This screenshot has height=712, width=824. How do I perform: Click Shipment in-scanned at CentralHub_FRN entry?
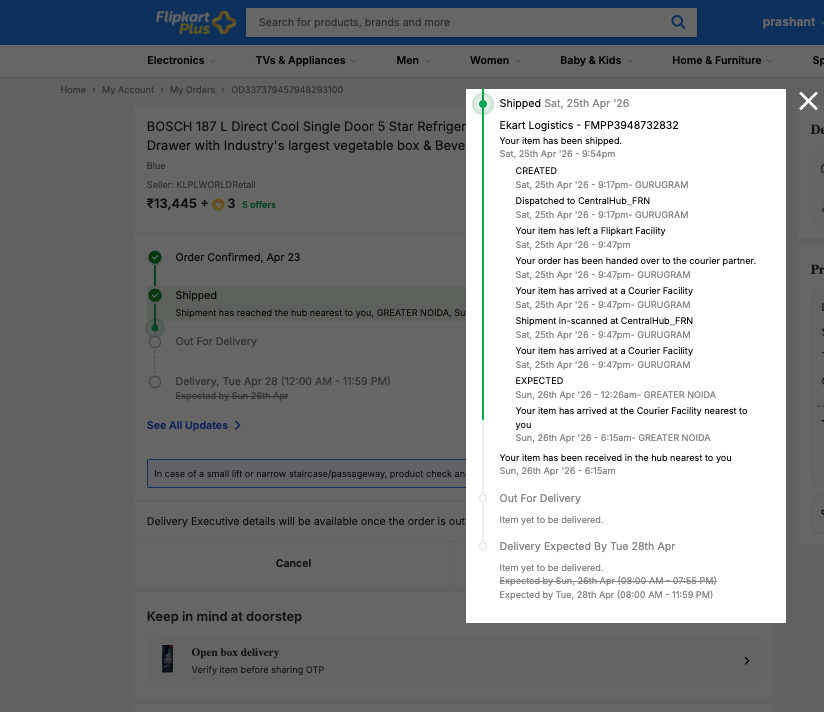click(604, 321)
